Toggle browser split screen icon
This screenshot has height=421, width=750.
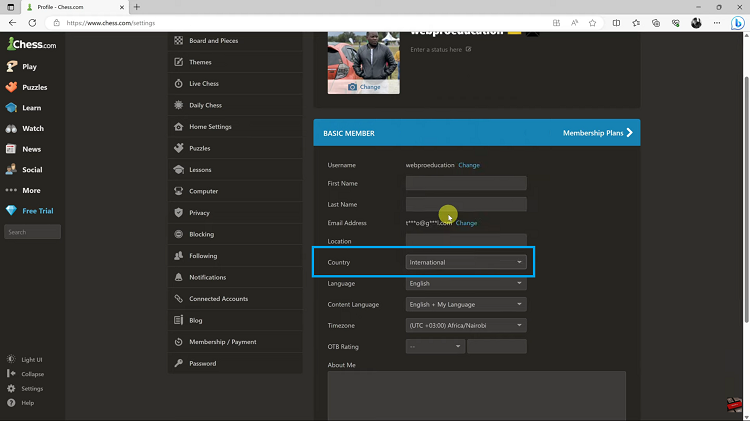coord(616,23)
